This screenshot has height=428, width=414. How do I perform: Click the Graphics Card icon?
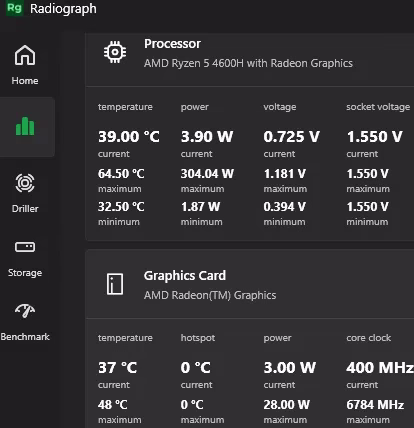[115, 284]
